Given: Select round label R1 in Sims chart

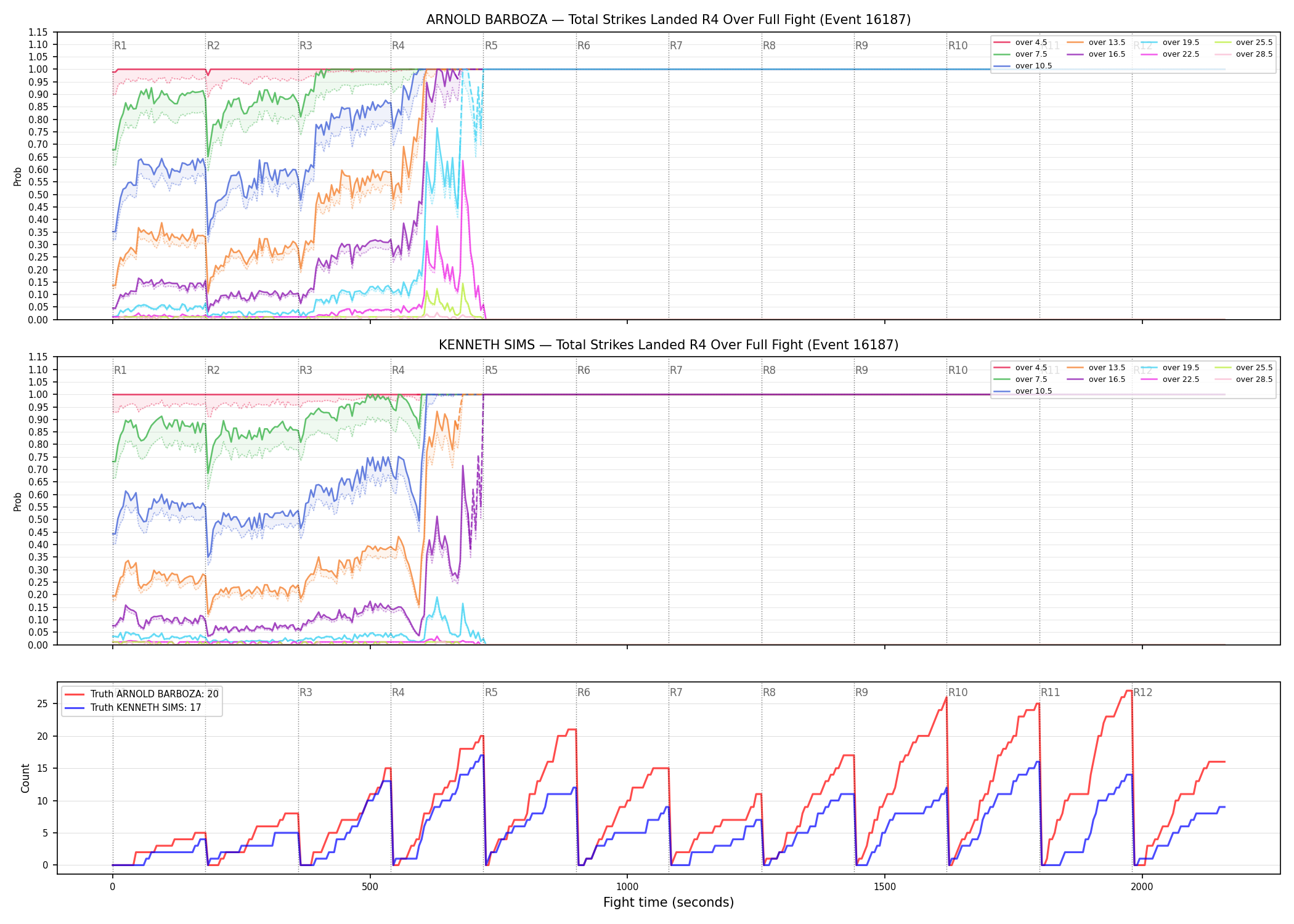Looking at the screenshot, I should (120, 370).
